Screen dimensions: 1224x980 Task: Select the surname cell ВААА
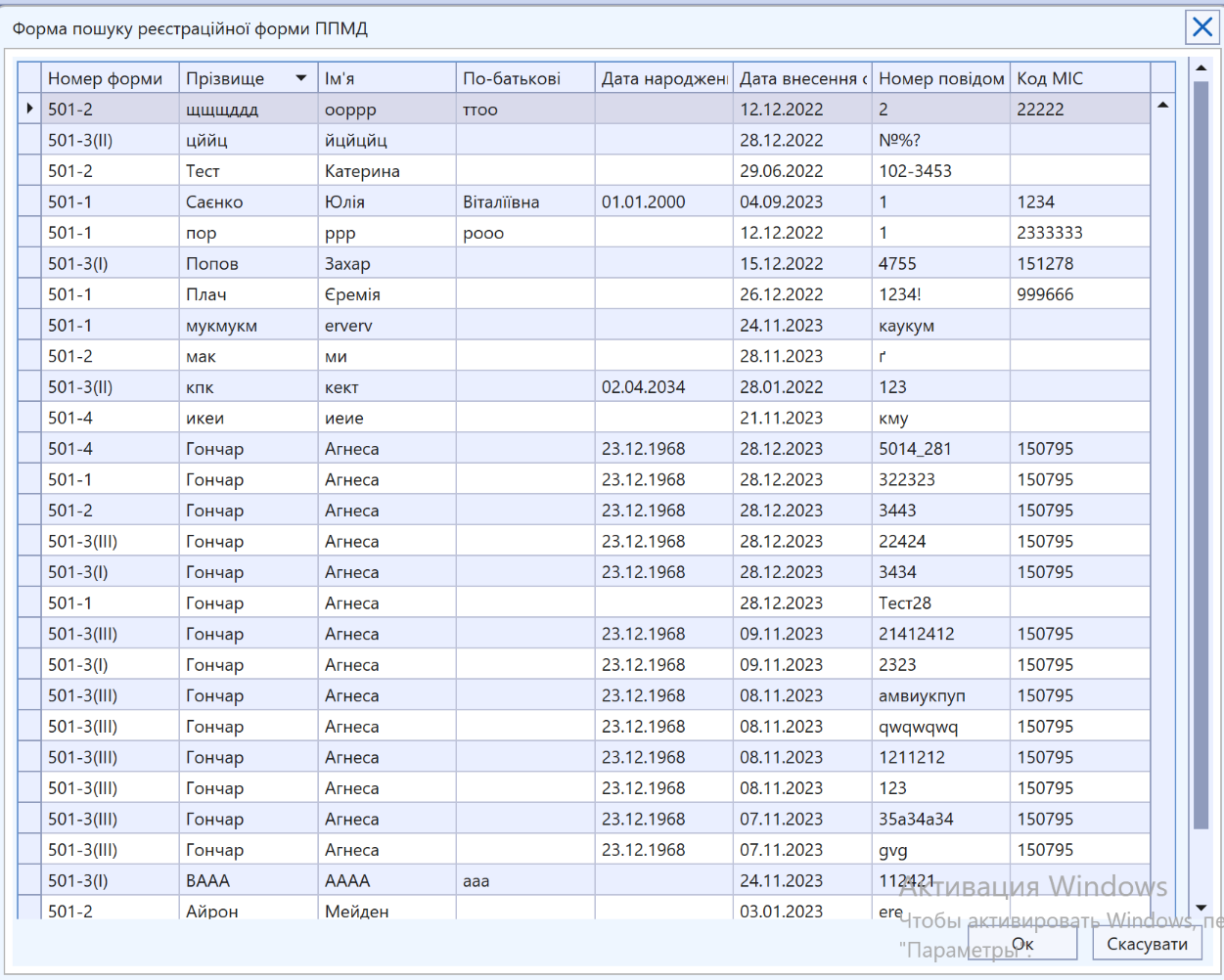click(x=249, y=881)
